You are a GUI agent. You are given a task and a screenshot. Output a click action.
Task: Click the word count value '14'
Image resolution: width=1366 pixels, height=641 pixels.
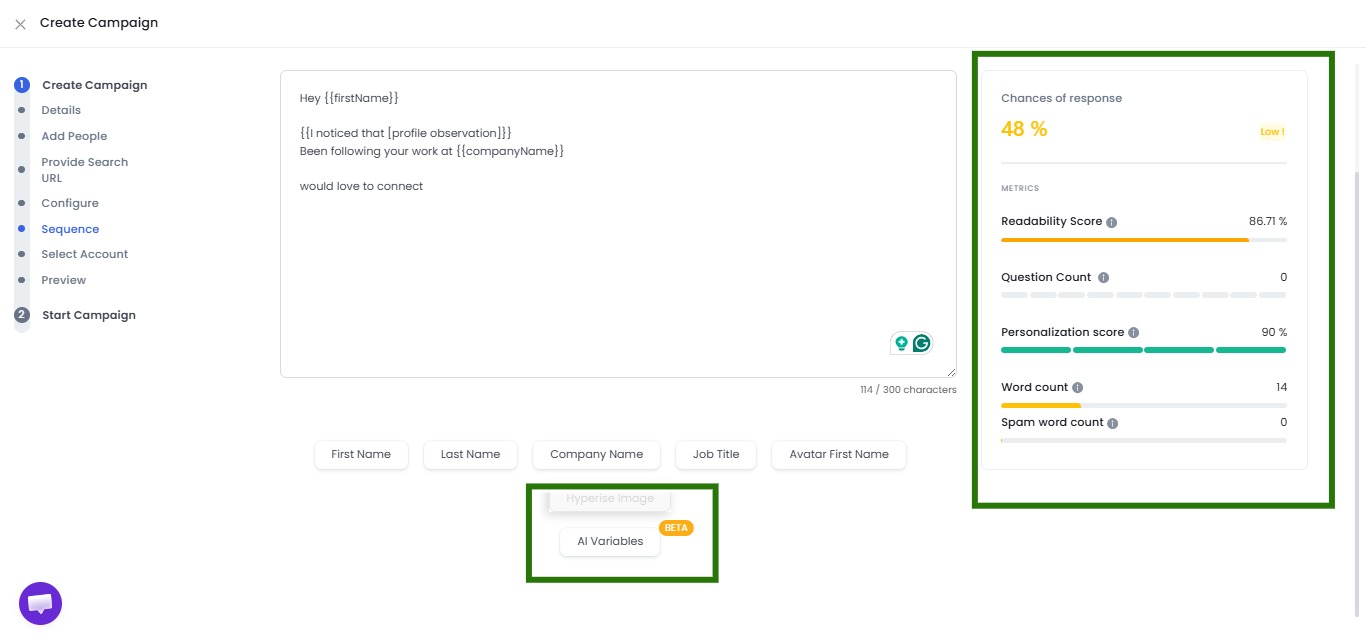[x=1281, y=387]
